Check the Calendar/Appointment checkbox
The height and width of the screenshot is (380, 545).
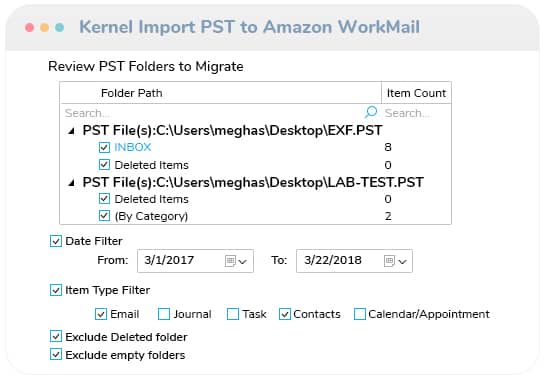coord(359,314)
